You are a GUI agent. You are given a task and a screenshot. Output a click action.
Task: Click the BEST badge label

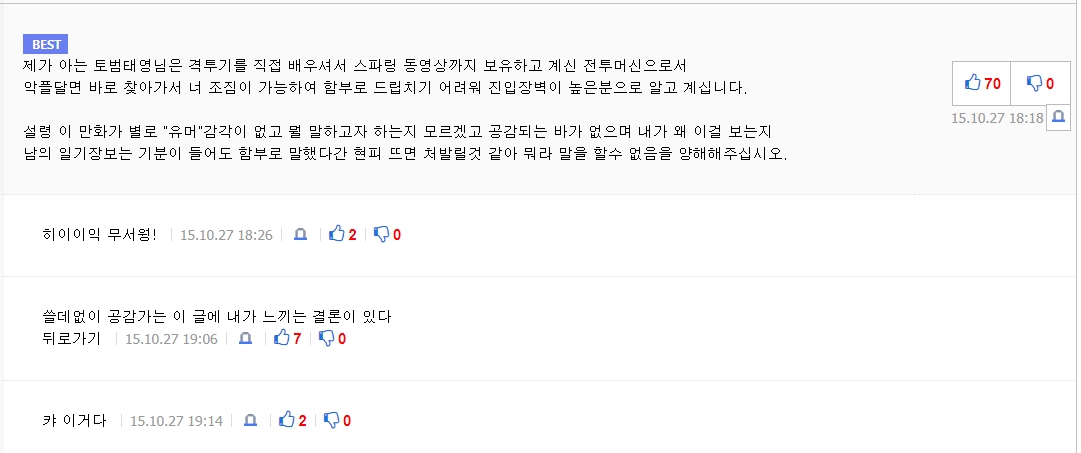[x=46, y=44]
